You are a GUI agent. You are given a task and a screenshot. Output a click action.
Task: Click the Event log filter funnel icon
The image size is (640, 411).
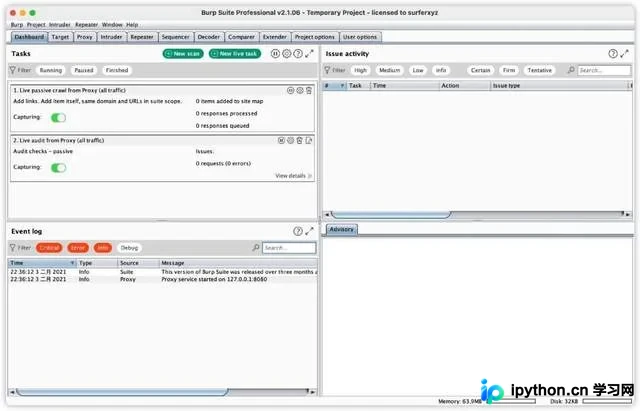point(12,248)
